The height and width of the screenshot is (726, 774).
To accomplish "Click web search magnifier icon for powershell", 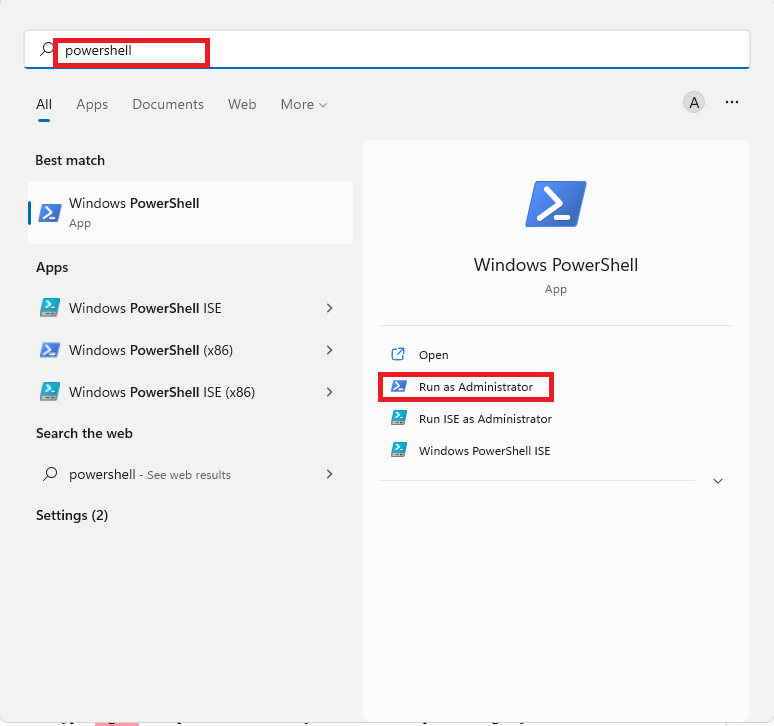I will [50, 474].
